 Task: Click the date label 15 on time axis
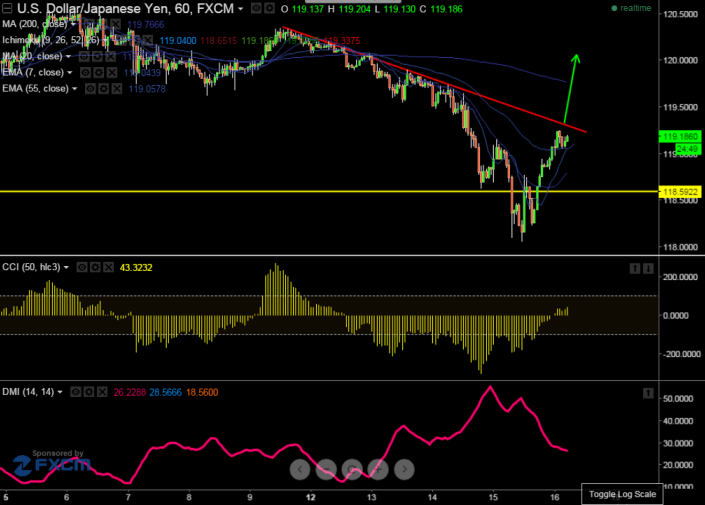click(493, 497)
